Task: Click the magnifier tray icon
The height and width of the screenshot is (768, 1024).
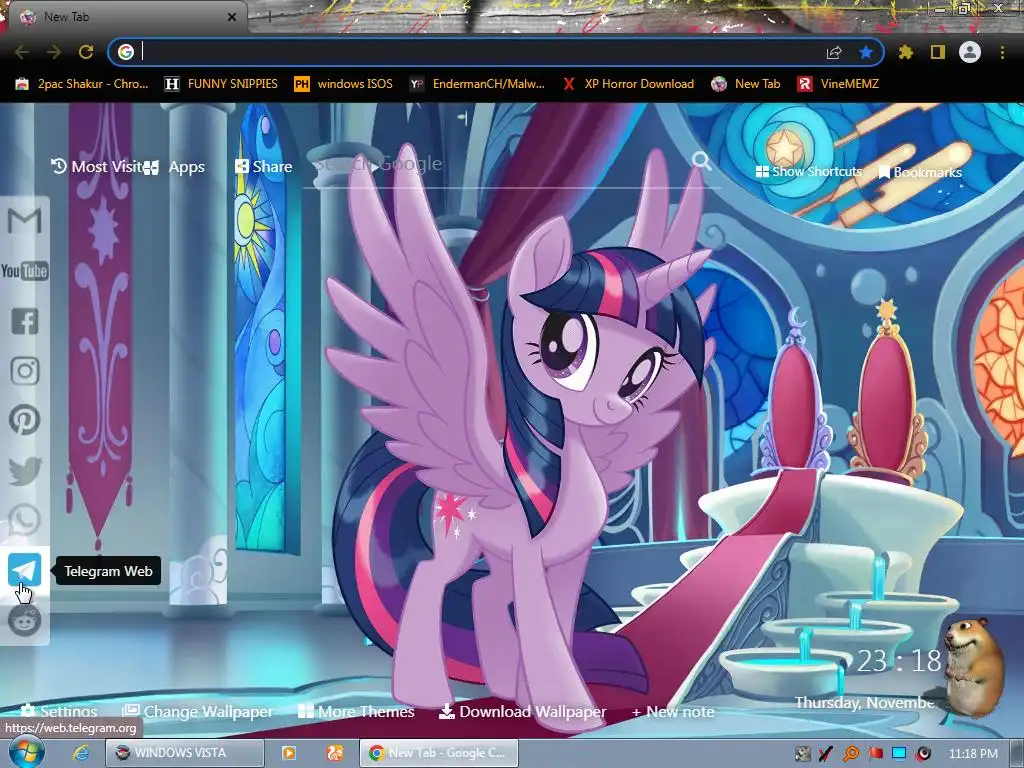Action: [850, 754]
